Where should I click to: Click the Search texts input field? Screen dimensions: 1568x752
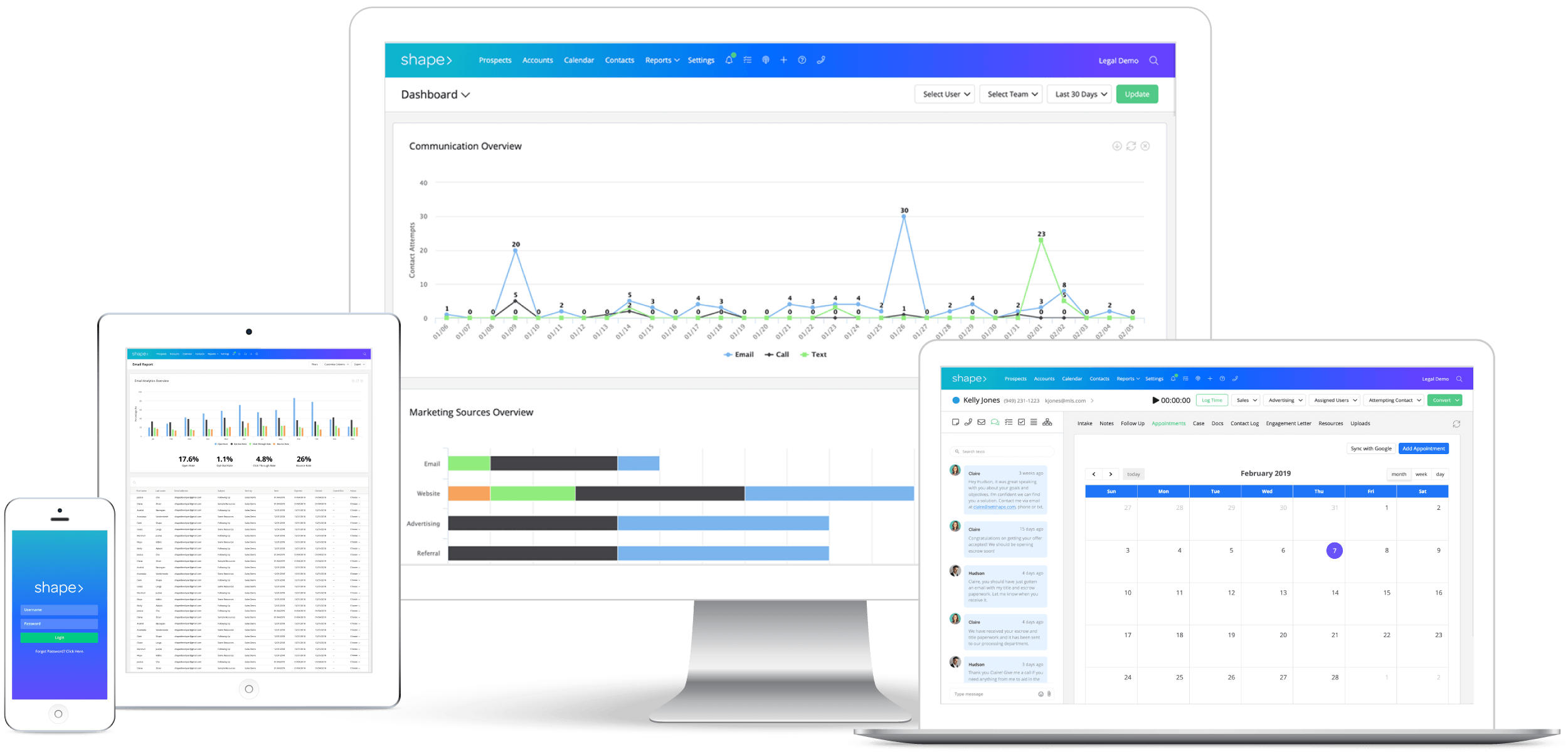point(1002,451)
